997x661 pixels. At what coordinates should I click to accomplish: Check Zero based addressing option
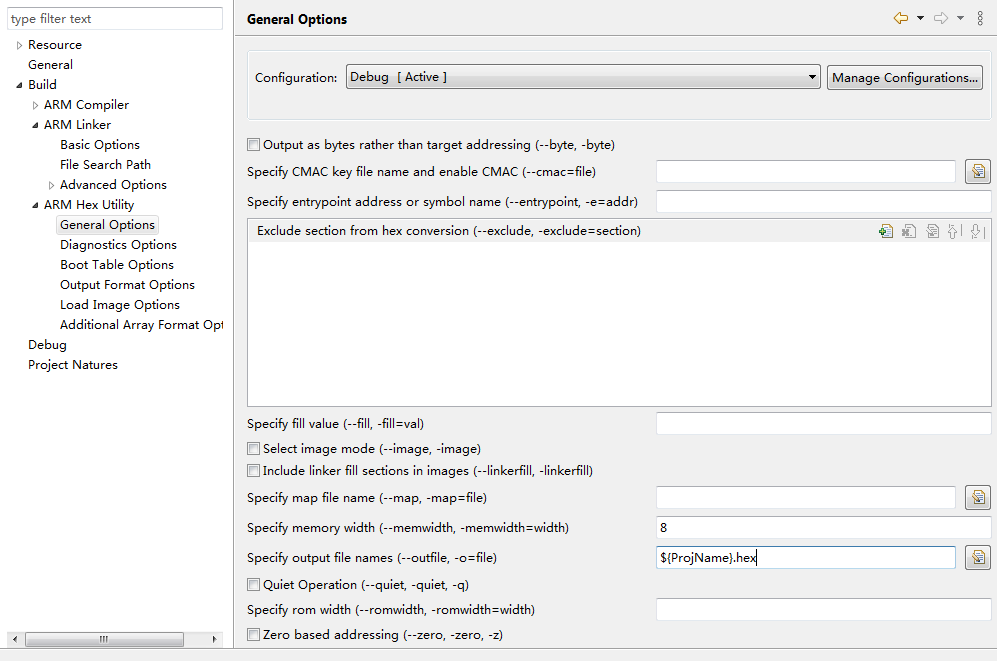tap(254, 634)
